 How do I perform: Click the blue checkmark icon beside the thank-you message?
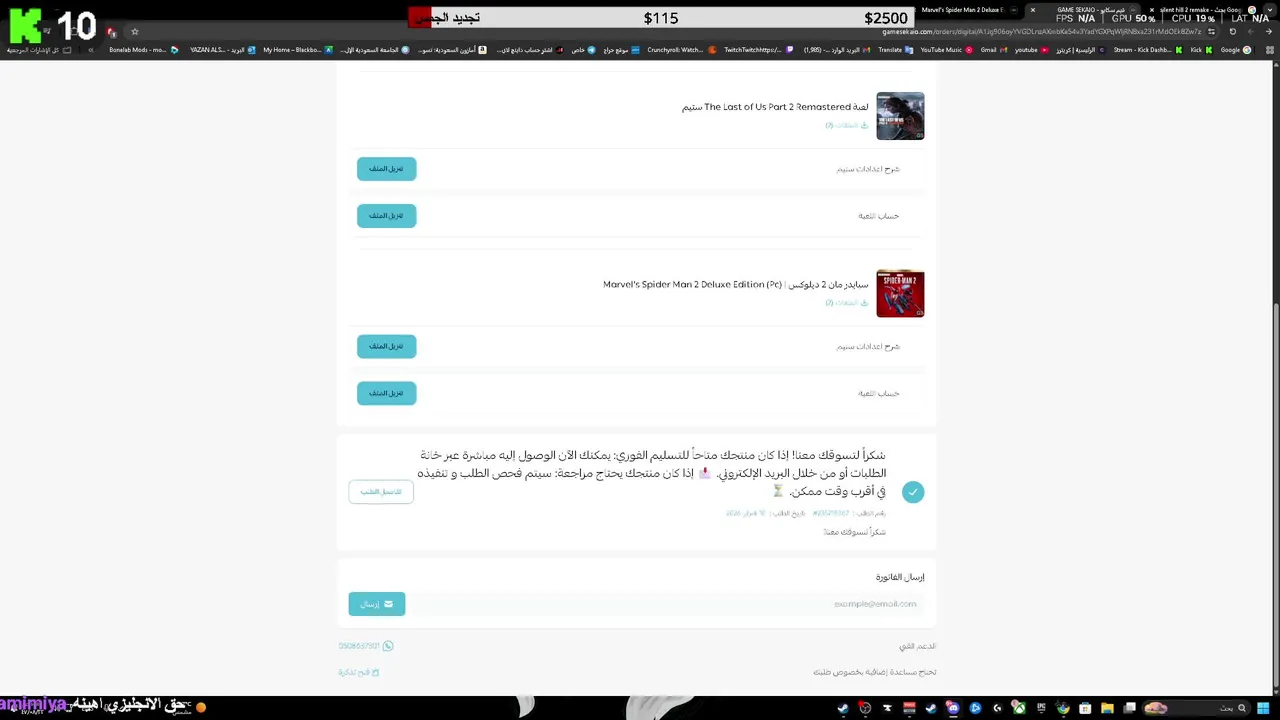pyautogui.click(x=912, y=492)
